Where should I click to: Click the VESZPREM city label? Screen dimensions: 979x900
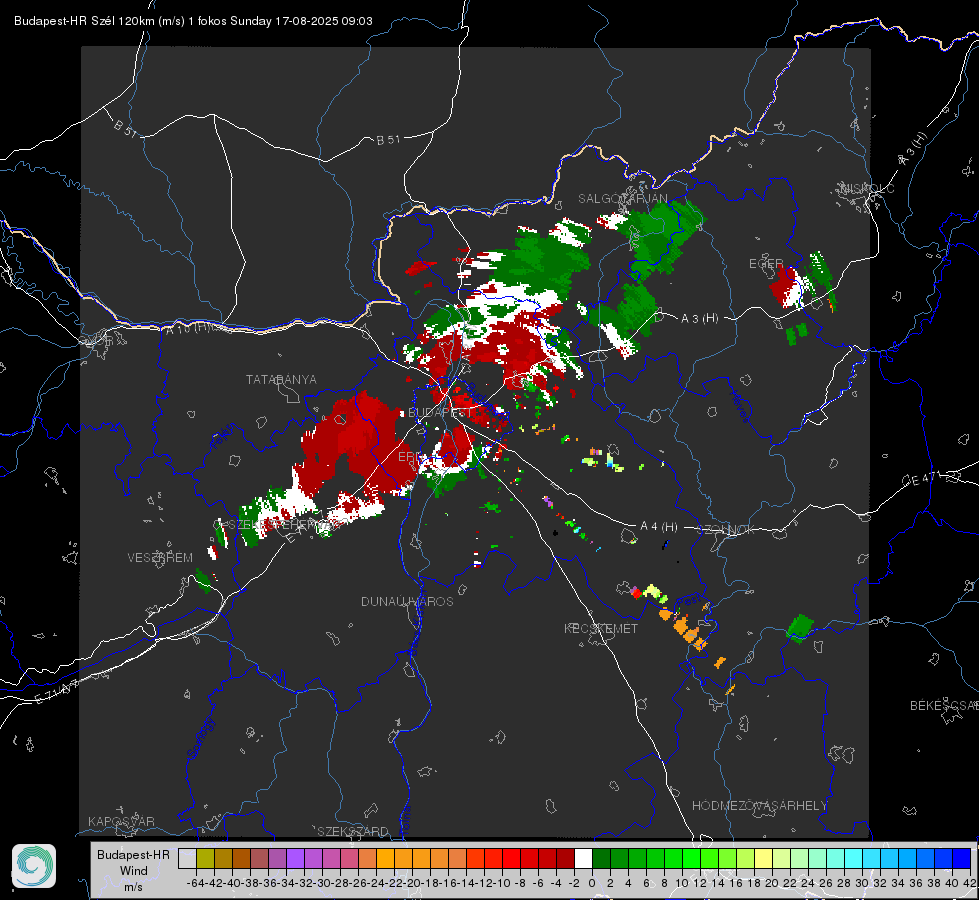pyautogui.click(x=160, y=557)
